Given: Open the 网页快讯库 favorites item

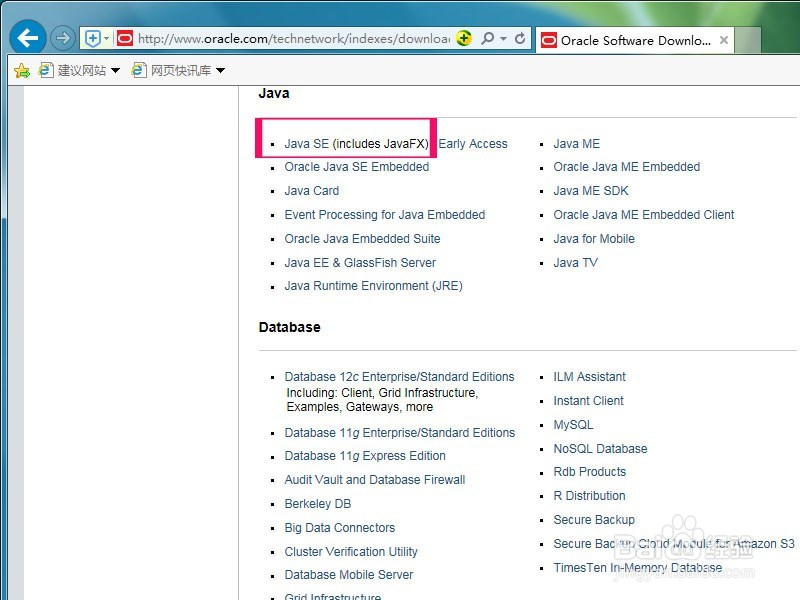Looking at the screenshot, I should click(x=172, y=70).
